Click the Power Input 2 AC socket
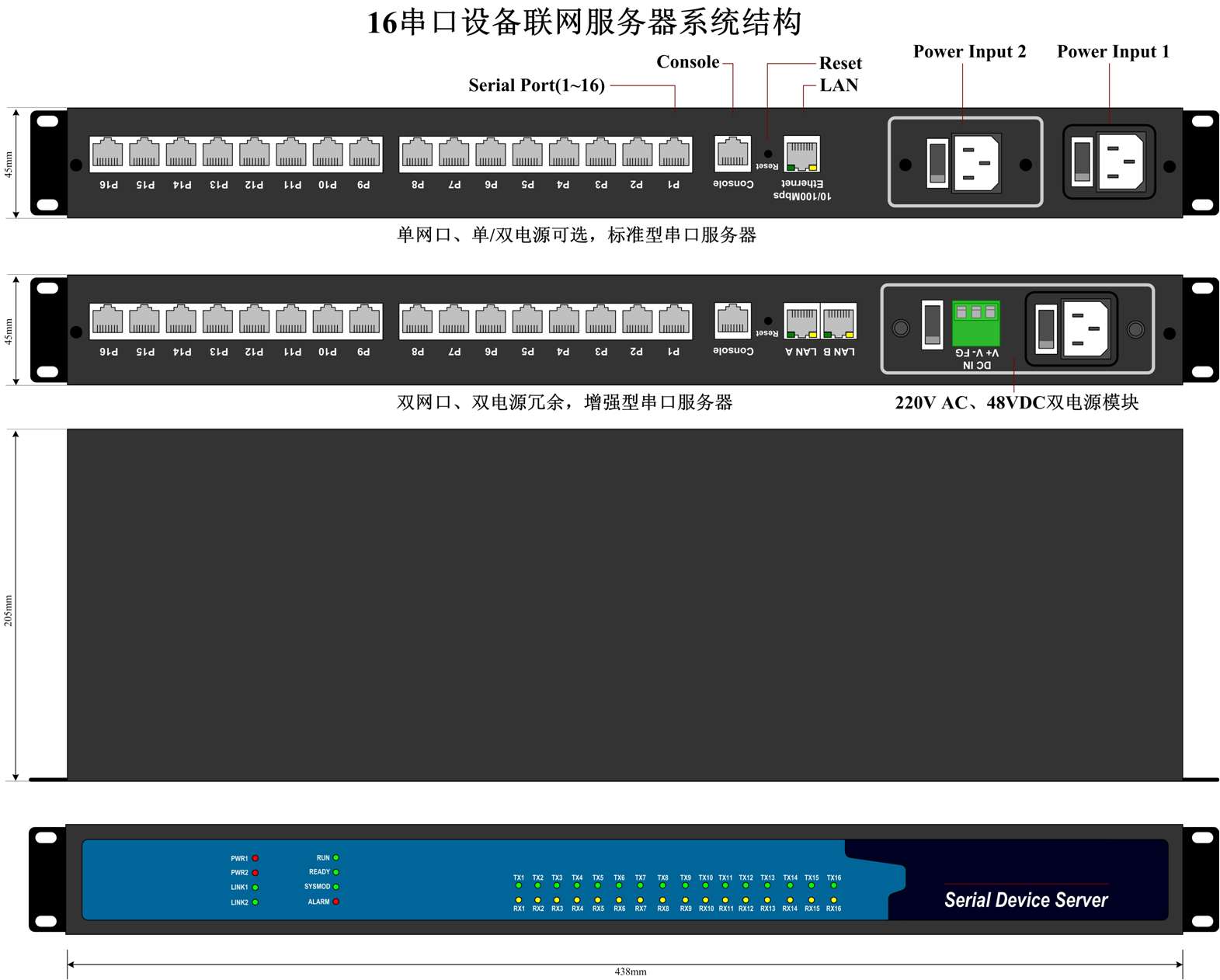Image resolution: width=1220 pixels, height=980 pixels. click(x=976, y=163)
